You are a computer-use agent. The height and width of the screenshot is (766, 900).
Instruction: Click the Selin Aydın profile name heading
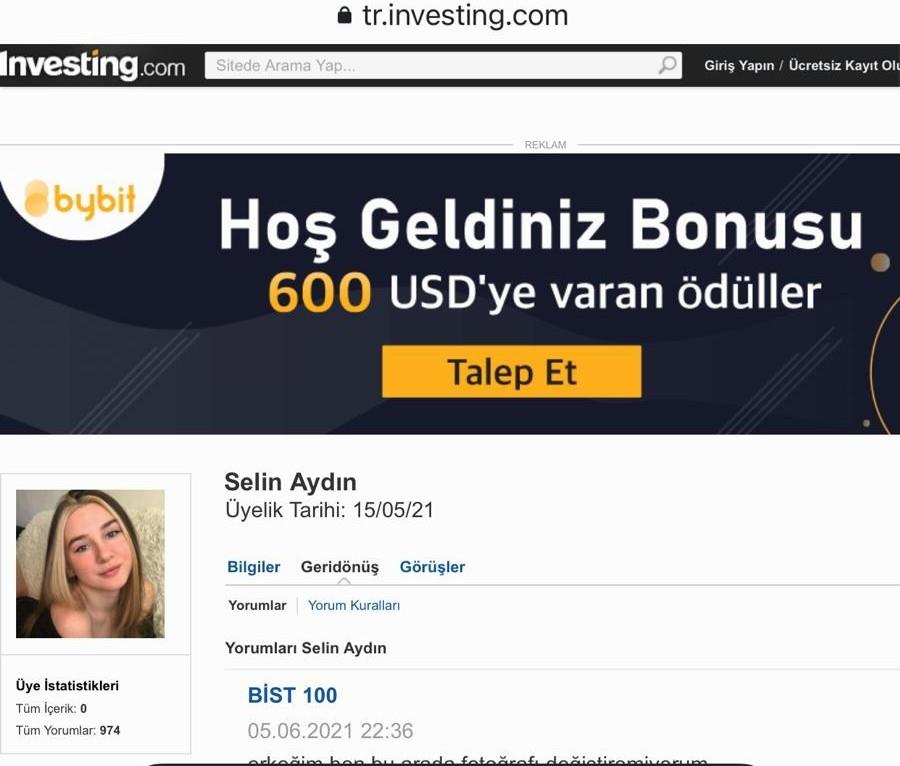[290, 482]
